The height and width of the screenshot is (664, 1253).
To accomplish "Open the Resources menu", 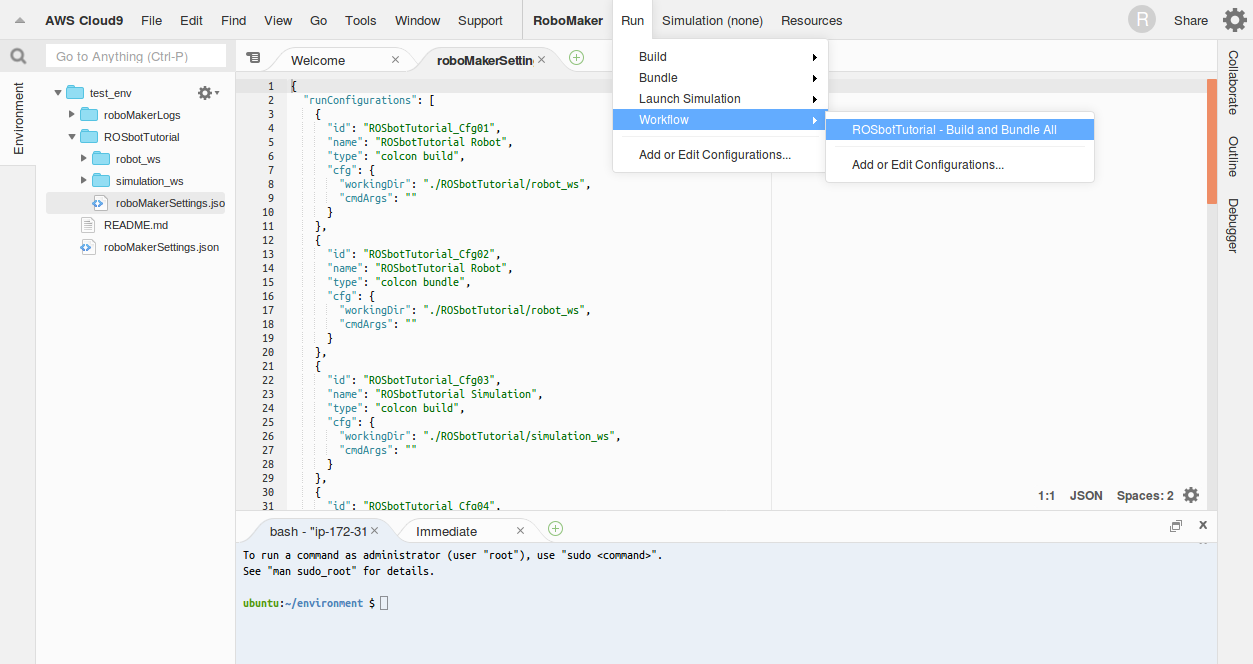I will (x=812, y=20).
